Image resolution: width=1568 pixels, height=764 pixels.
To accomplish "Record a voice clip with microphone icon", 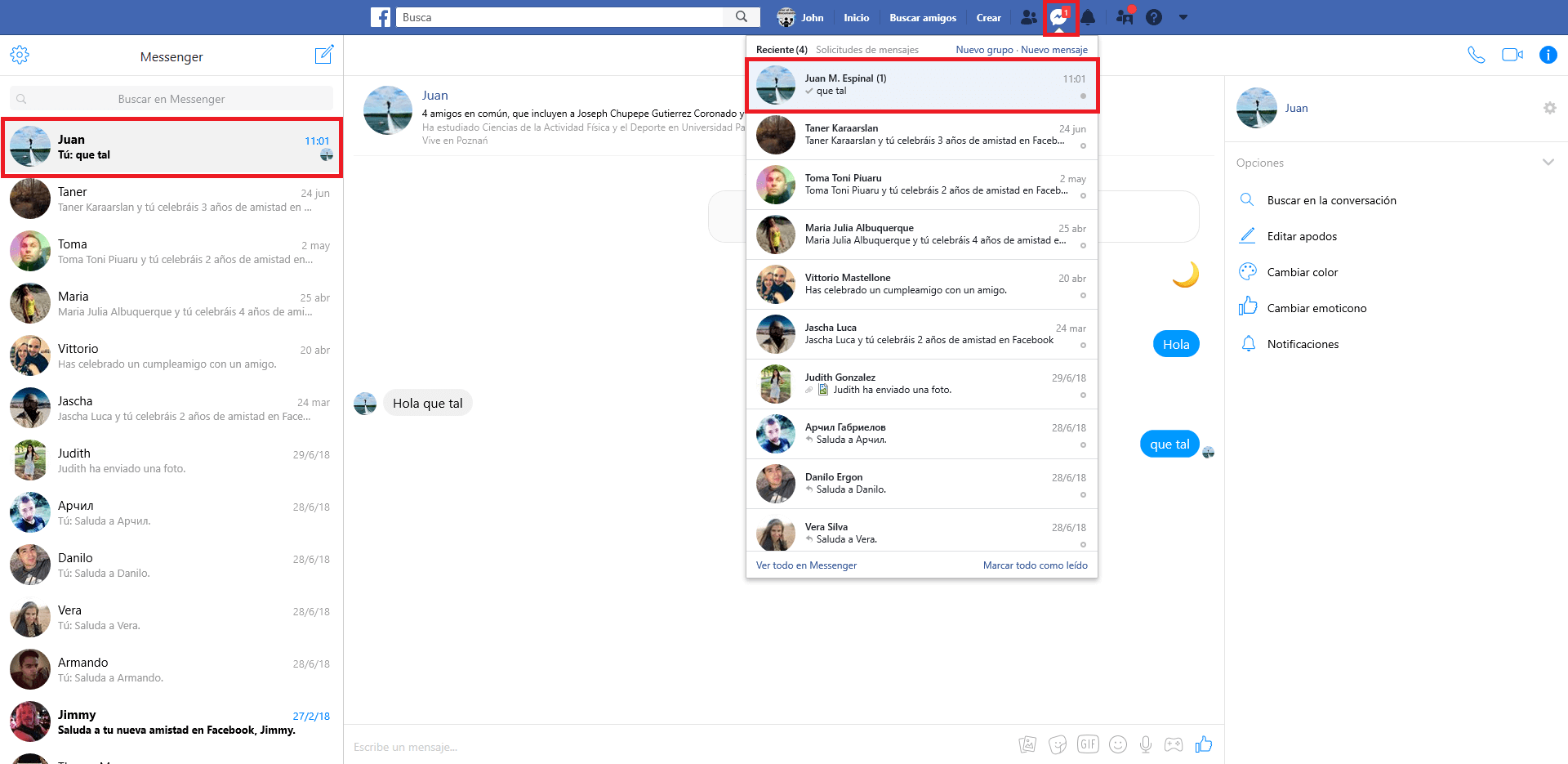I will [x=1146, y=744].
